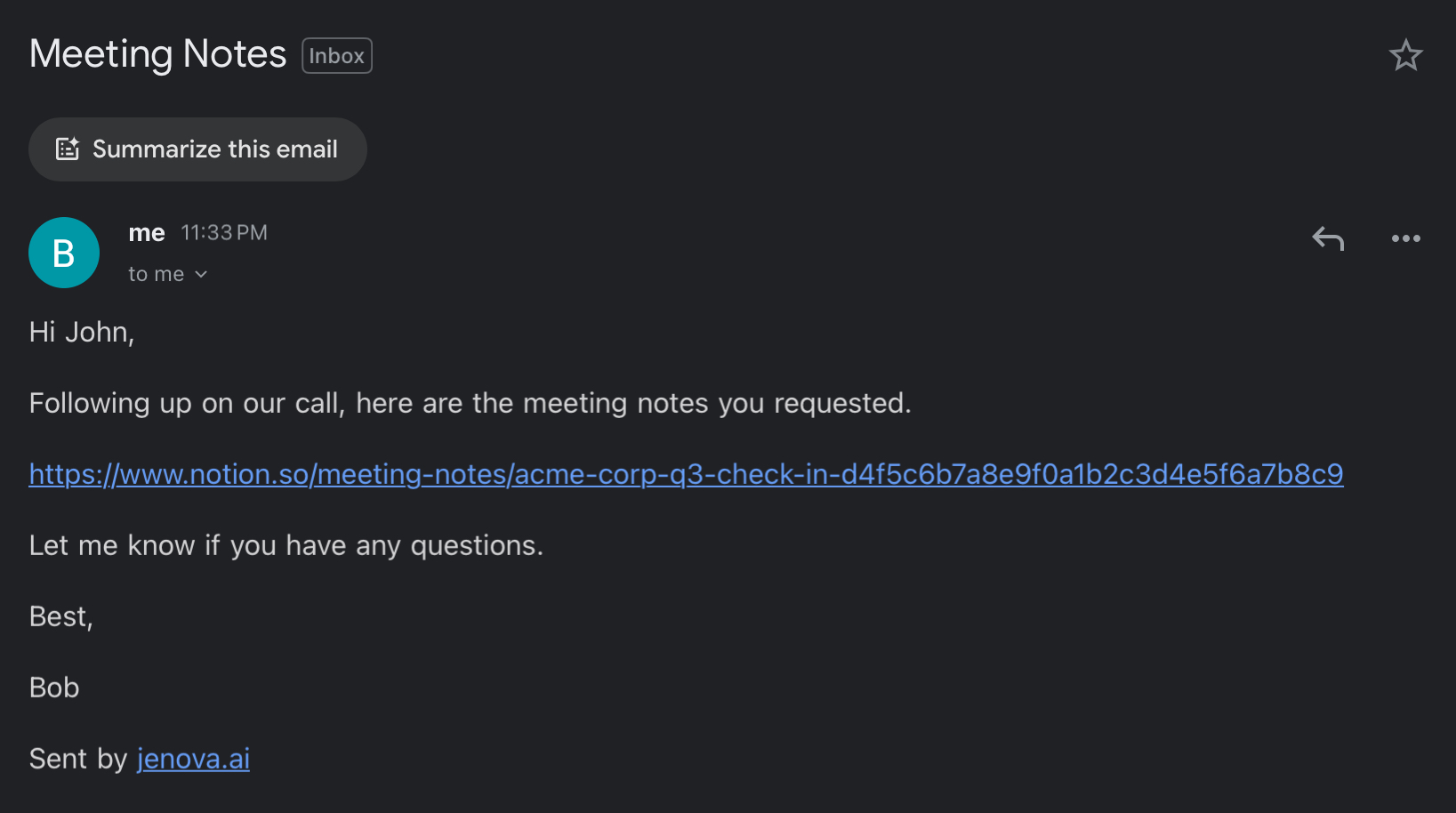Screen dimensions: 1456x813
Task: Star the Meeting Notes email
Action: (x=1405, y=55)
